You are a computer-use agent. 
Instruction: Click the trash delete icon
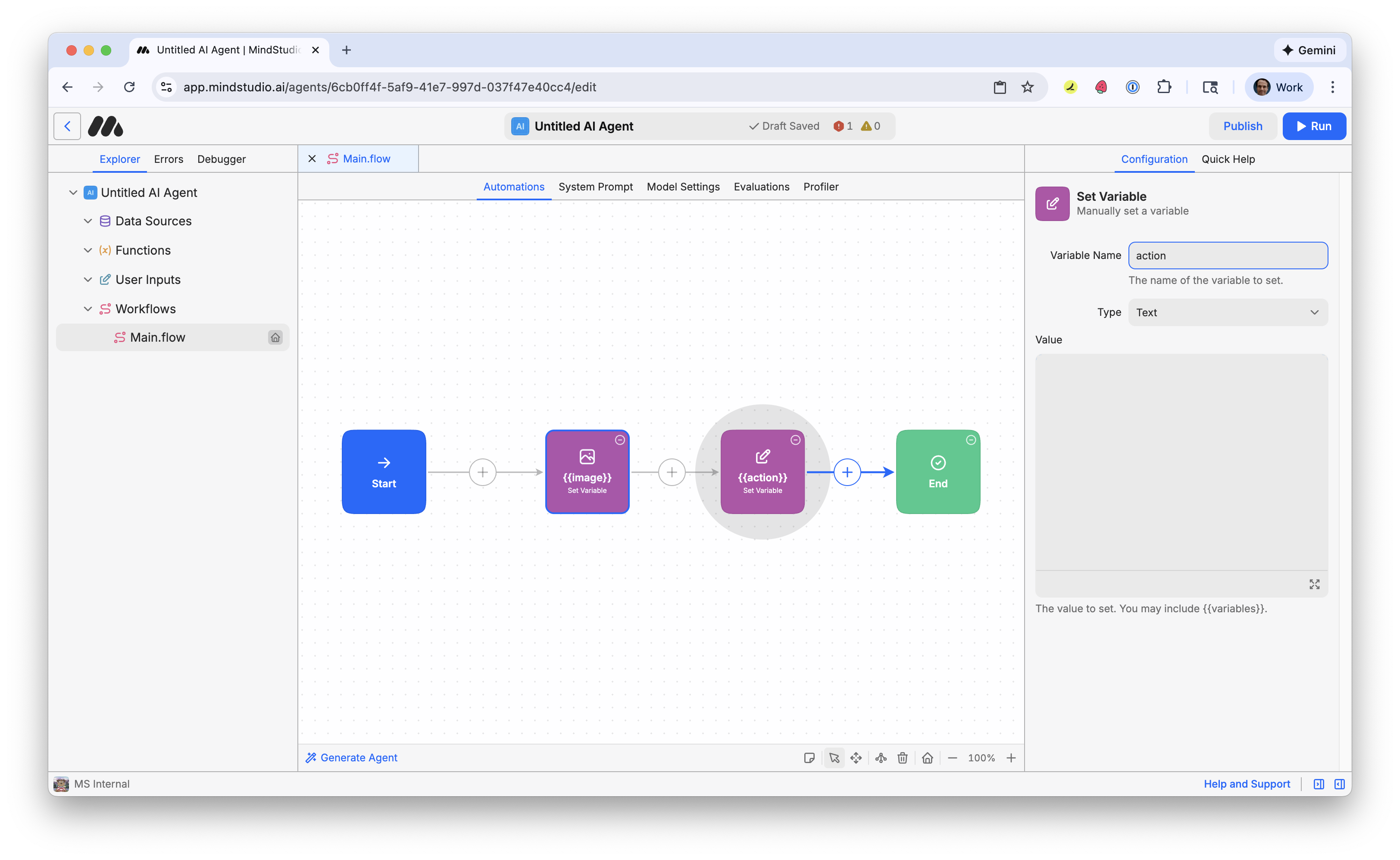[x=902, y=757]
